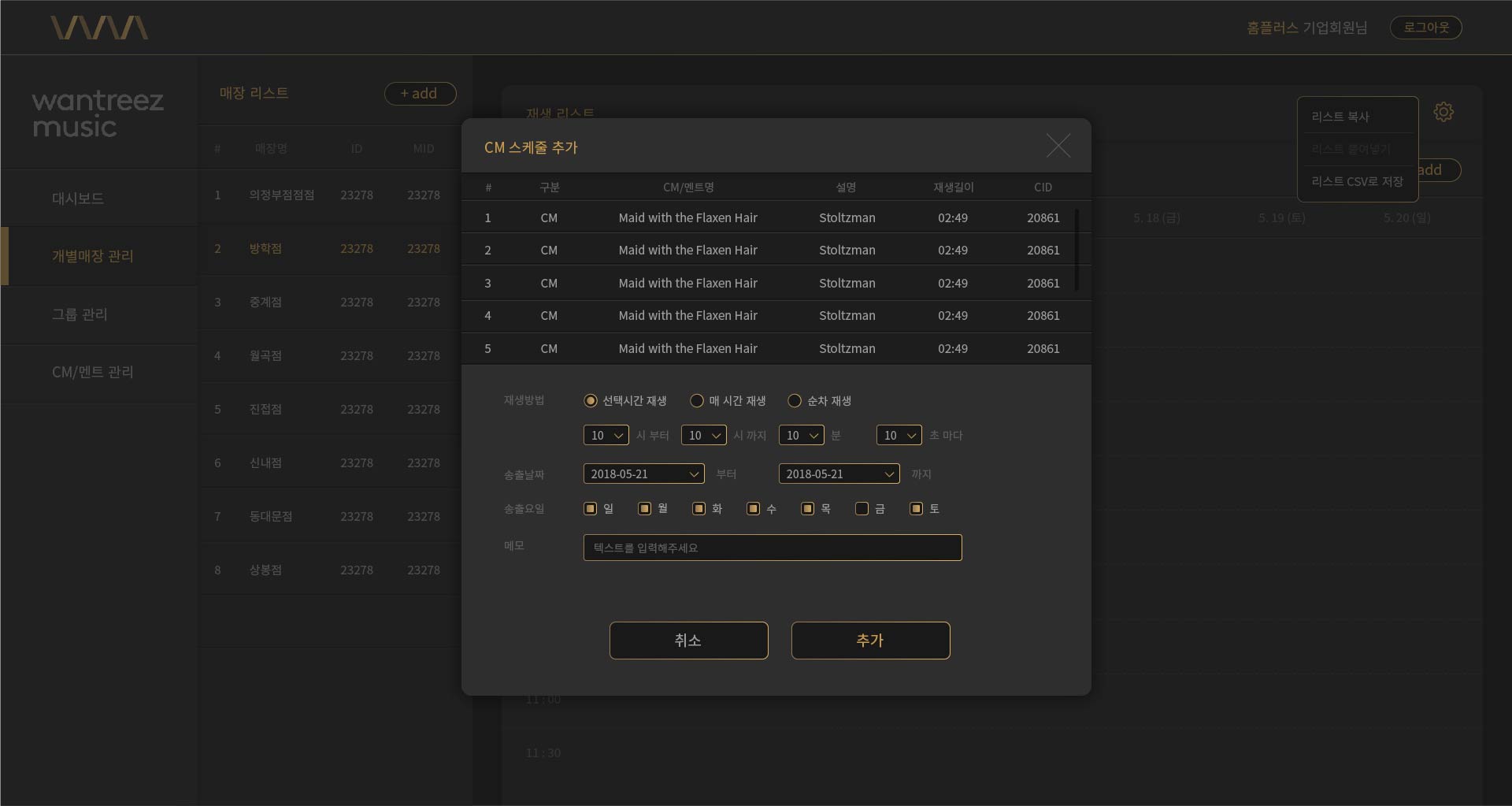Screen dimensions: 1512x806
Task: Select the 매 시간 재생 radio option
Action: 696,401
